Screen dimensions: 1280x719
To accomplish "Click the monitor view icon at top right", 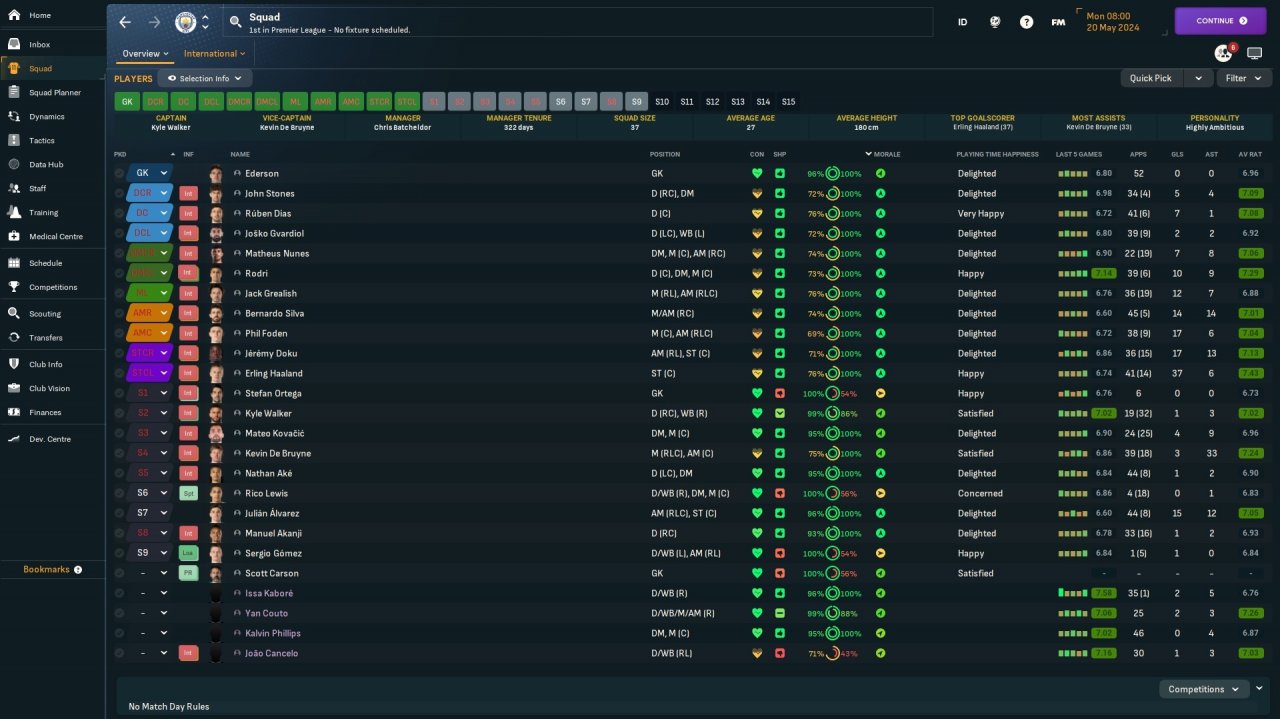I will pyautogui.click(x=1254, y=53).
